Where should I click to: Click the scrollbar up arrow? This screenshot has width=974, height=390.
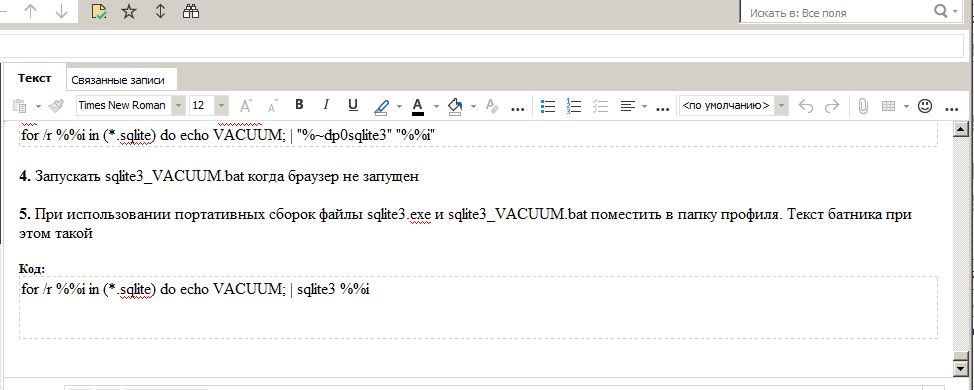pos(961,129)
